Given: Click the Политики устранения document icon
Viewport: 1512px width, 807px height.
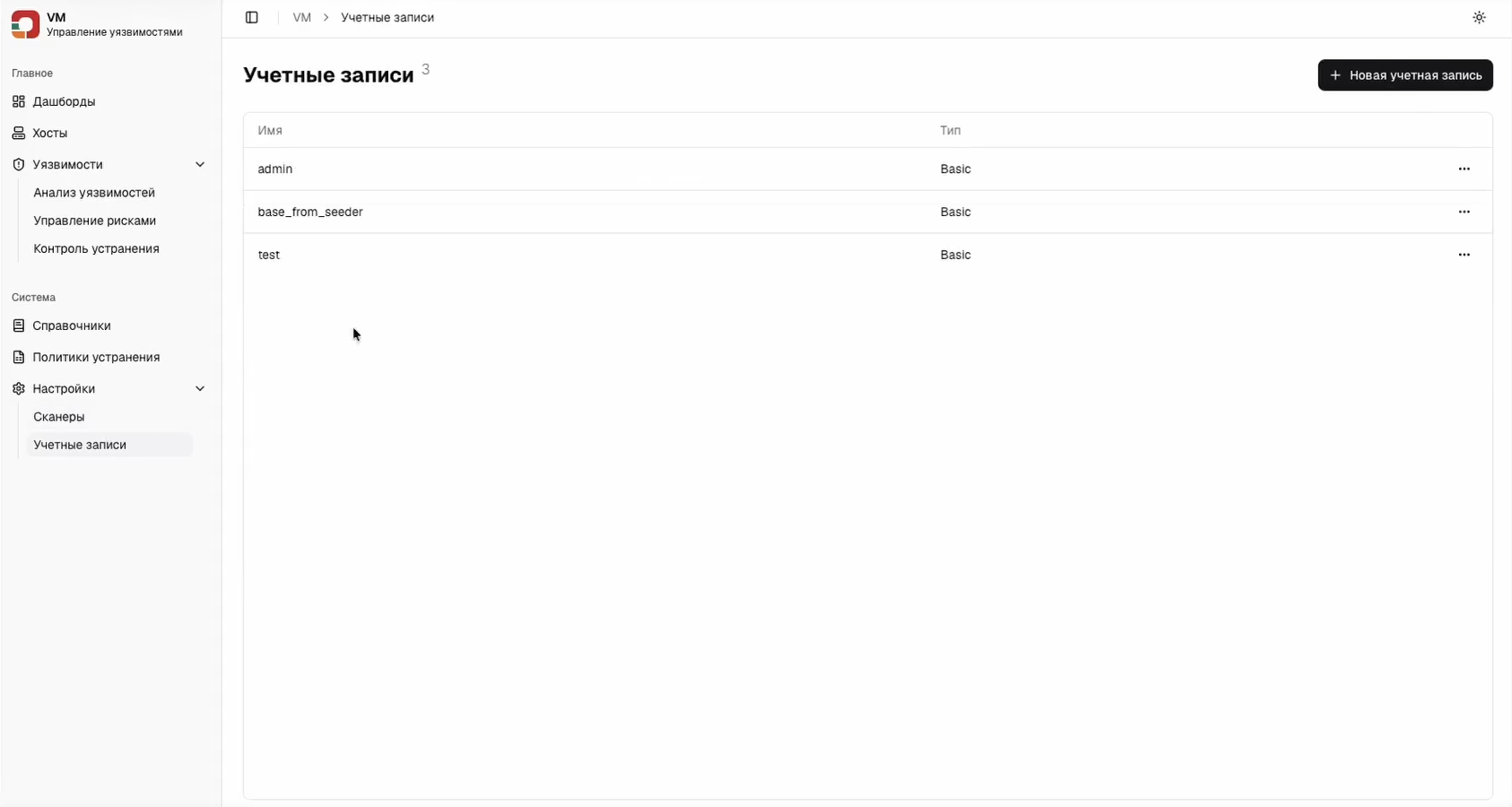Looking at the screenshot, I should point(19,357).
